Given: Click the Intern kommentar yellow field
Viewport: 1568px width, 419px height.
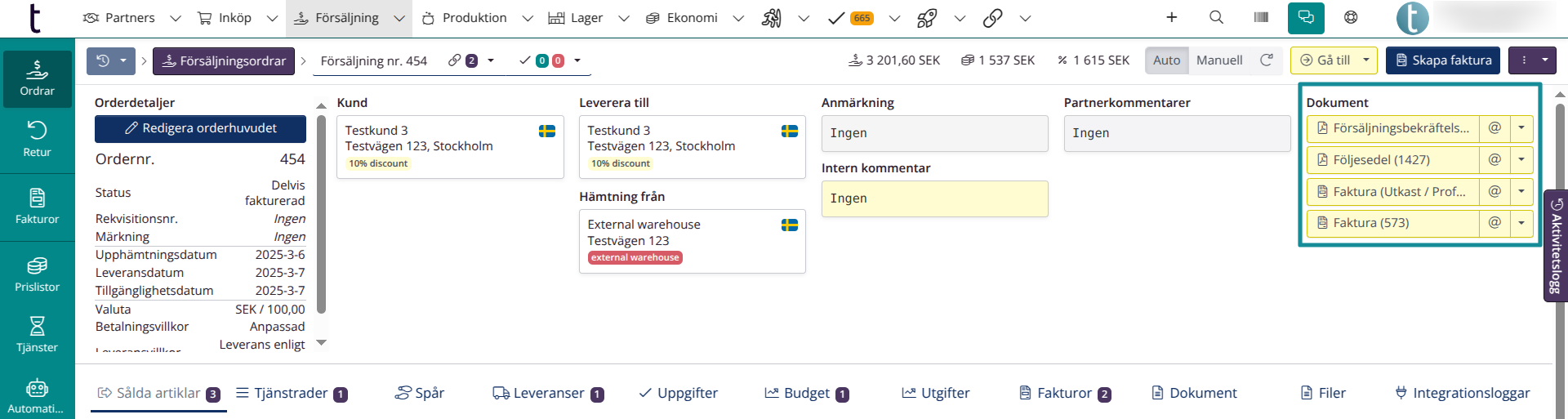Looking at the screenshot, I should (x=934, y=198).
